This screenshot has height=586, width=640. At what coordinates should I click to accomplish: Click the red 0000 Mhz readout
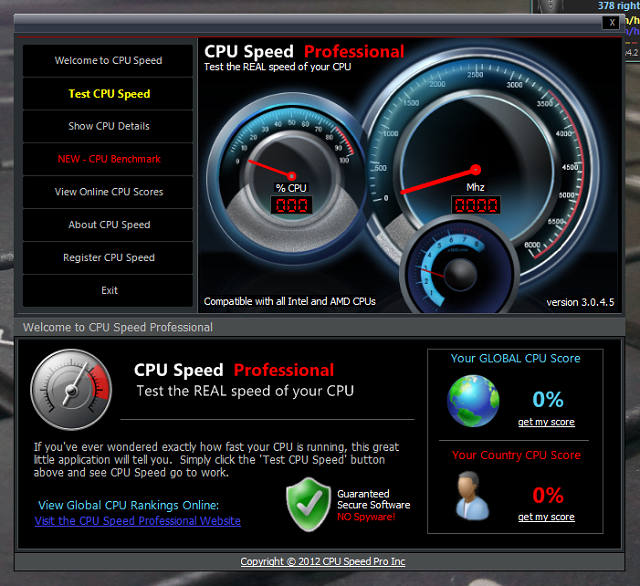click(x=476, y=205)
